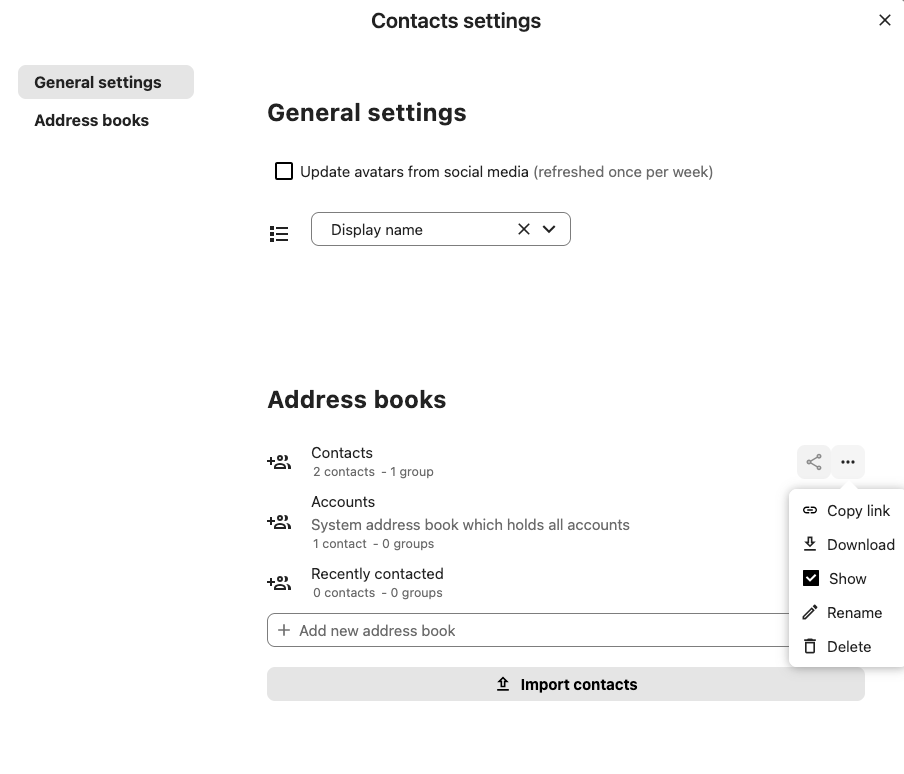Select Download to export the Contacts book
Image resolution: width=904 pixels, height=774 pixels.
tap(861, 544)
